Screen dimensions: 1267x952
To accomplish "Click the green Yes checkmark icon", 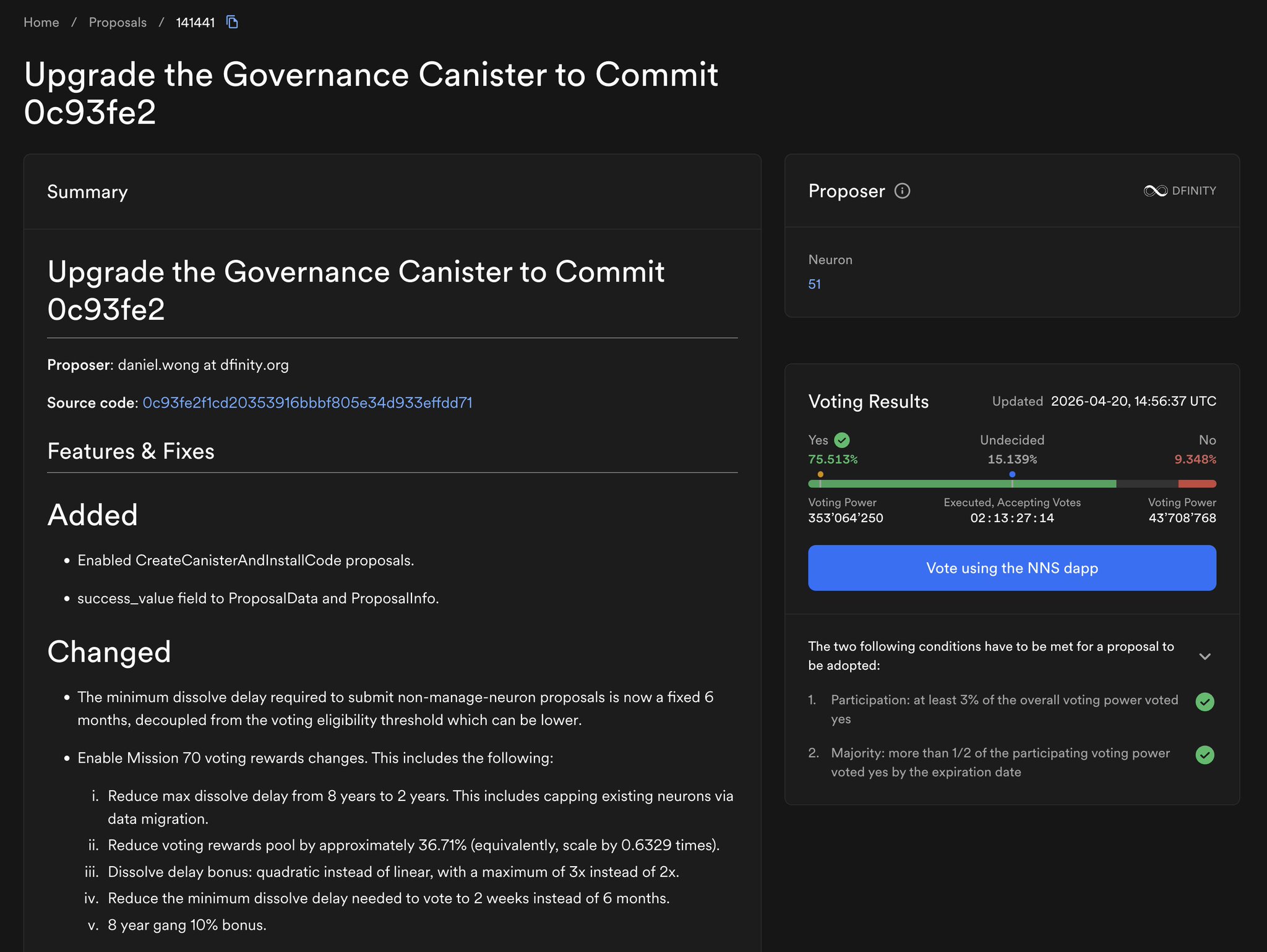I will tap(842, 440).
